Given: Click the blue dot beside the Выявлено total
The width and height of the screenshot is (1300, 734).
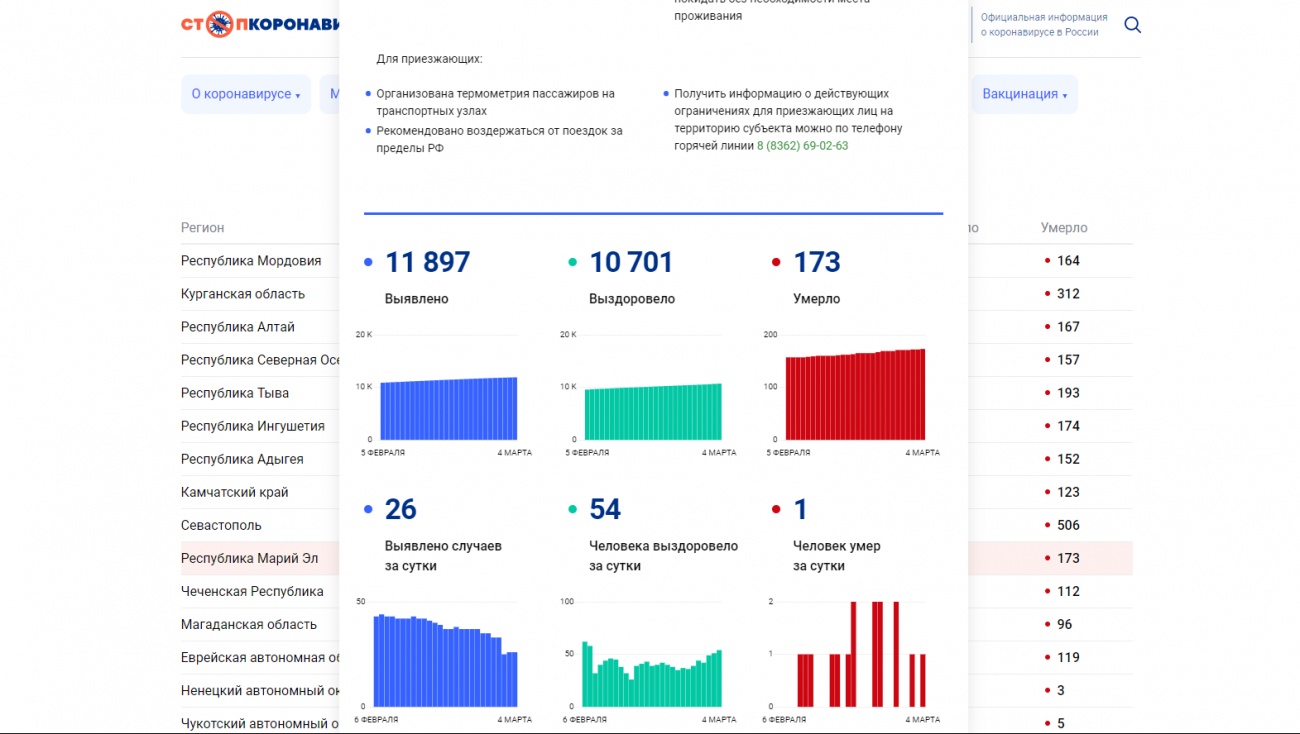Looking at the screenshot, I should [x=369, y=261].
